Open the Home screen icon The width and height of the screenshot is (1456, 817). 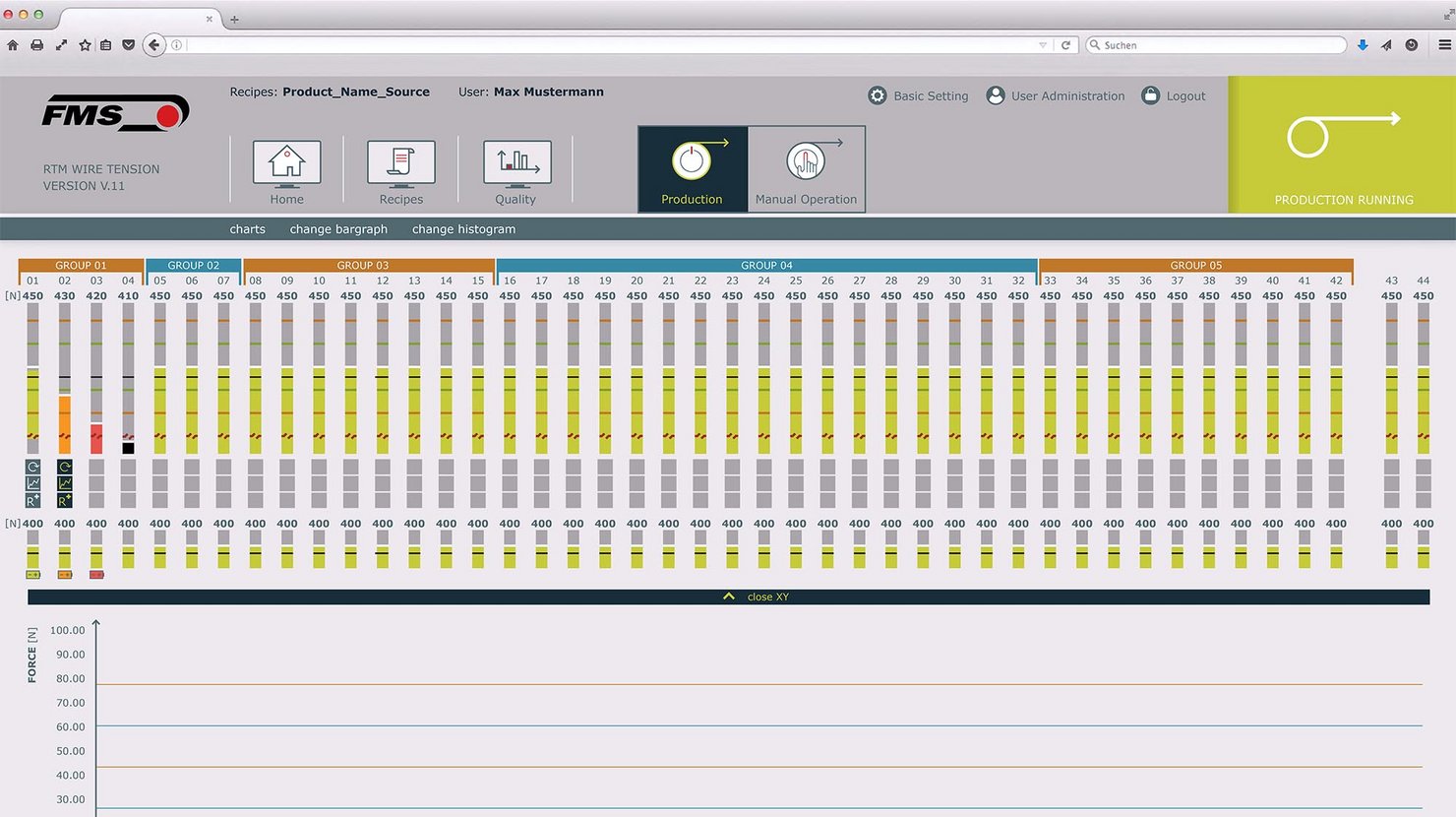point(286,163)
